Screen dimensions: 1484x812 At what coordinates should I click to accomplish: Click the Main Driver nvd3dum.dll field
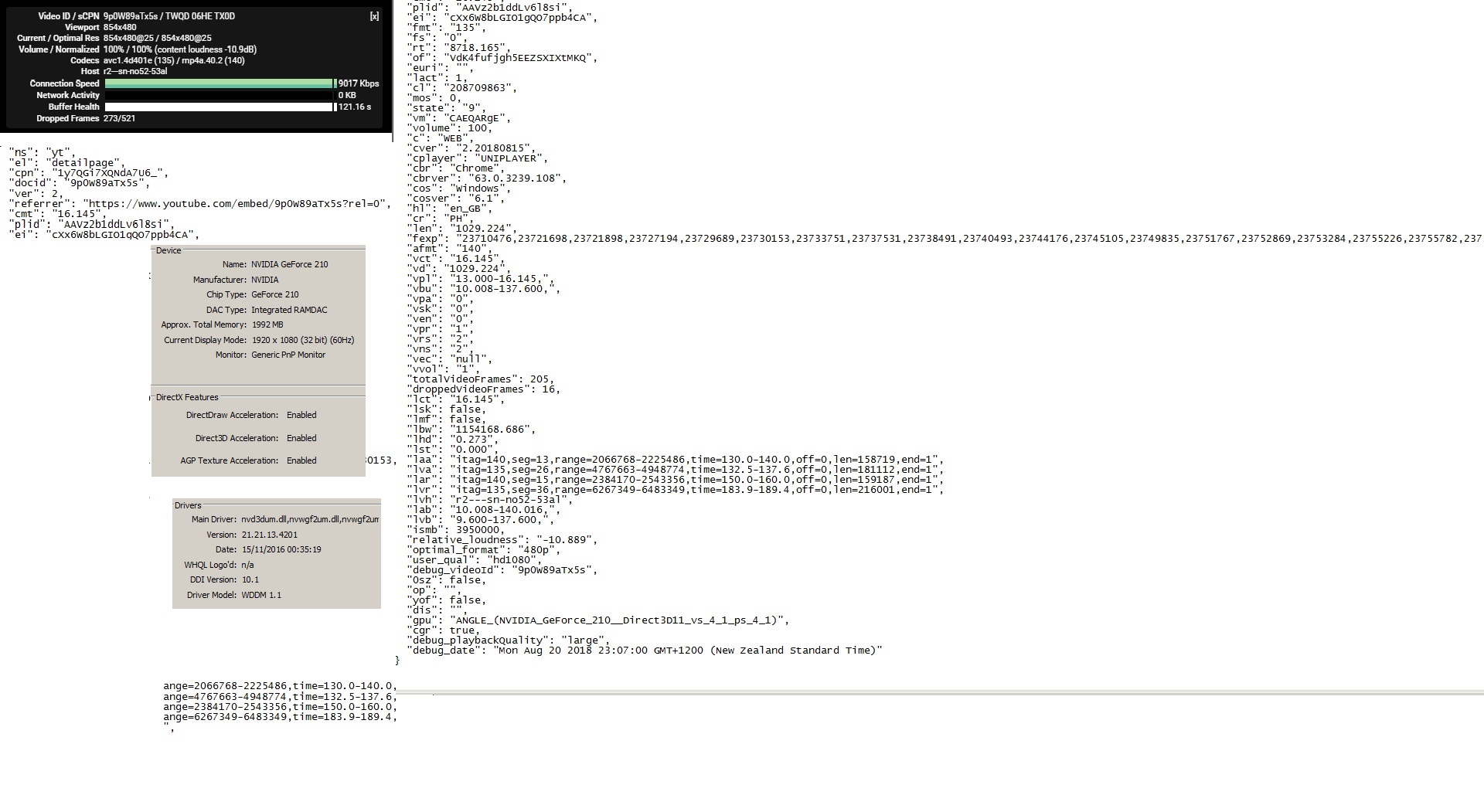[309, 519]
